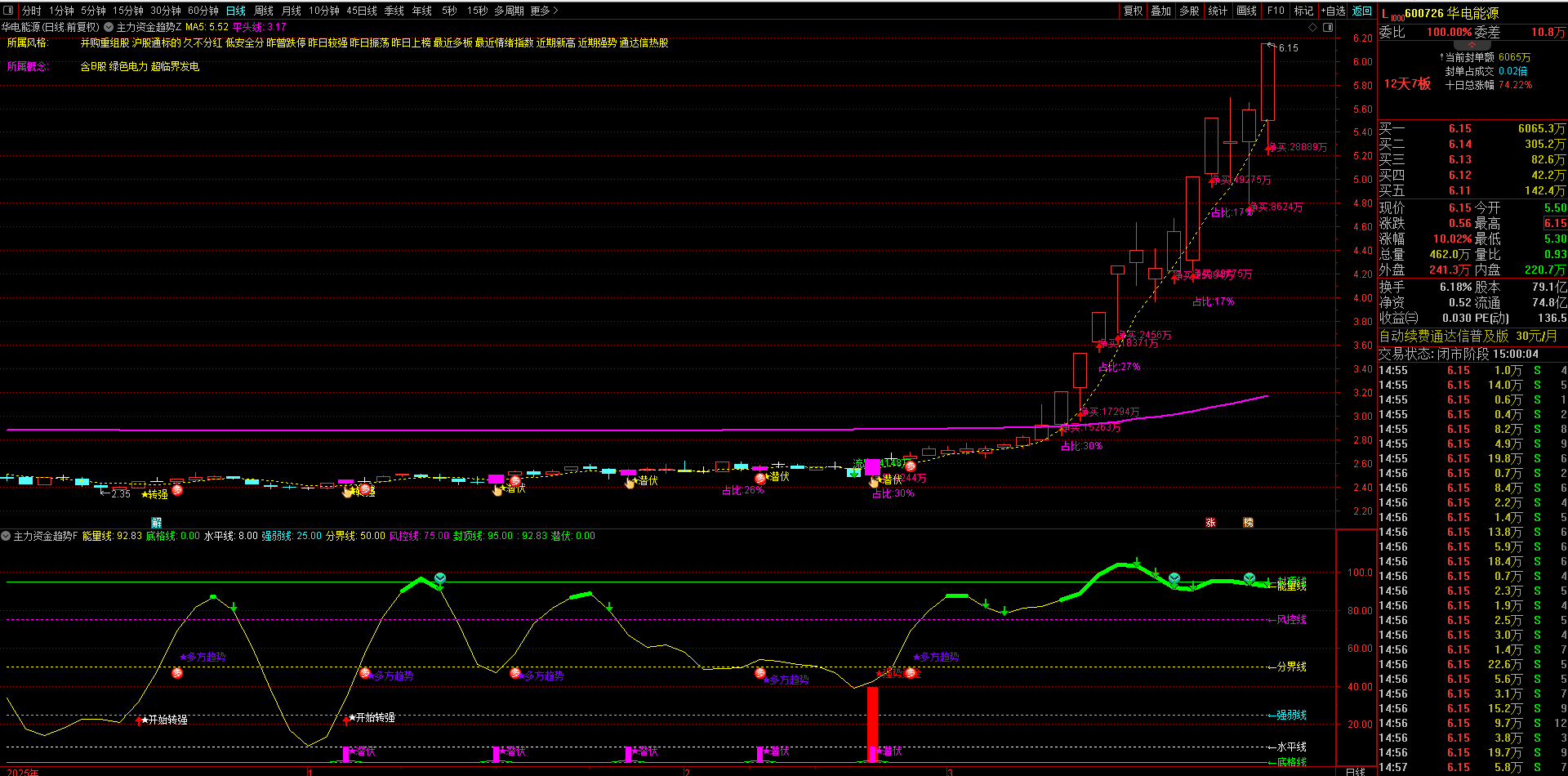Click the 所属风格 label
Image resolution: width=1568 pixels, height=776 pixels.
(28, 42)
